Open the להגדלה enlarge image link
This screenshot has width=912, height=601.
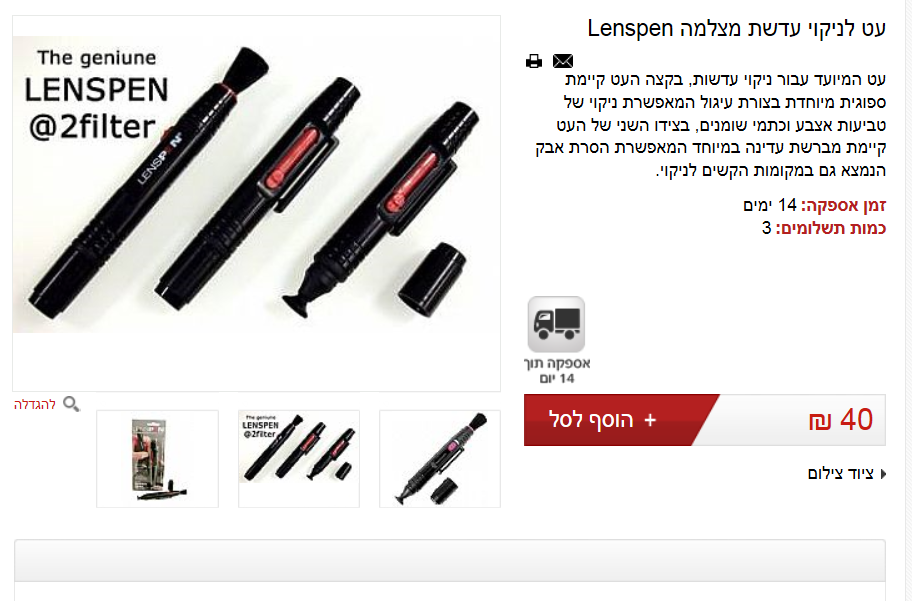click(35, 404)
